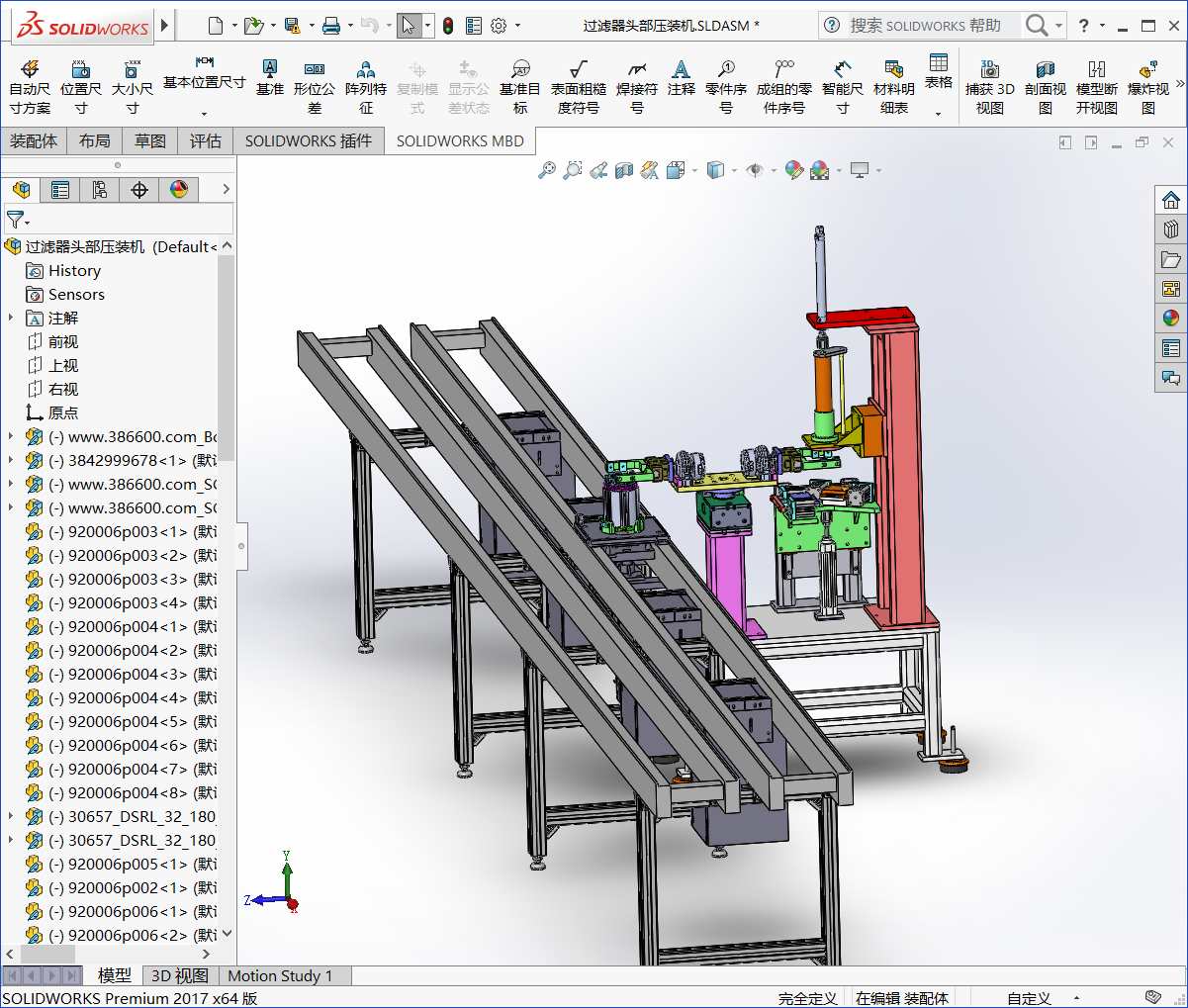This screenshot has width=1188, height=1008.
Task: Open the File Explorer task pane
Action: click(1171, 259)
